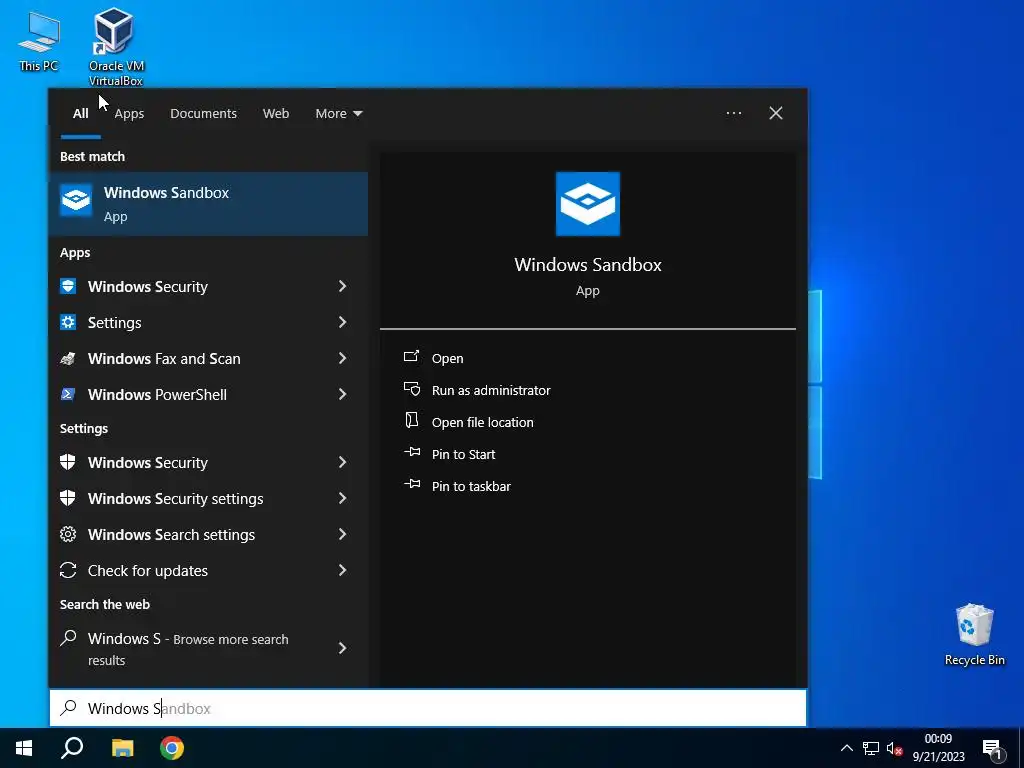This screenshot has height=768, width=1024.
Task: Click gear icon next to Windows Search settings
Action: pyautogui.click(x=68, y=534)
